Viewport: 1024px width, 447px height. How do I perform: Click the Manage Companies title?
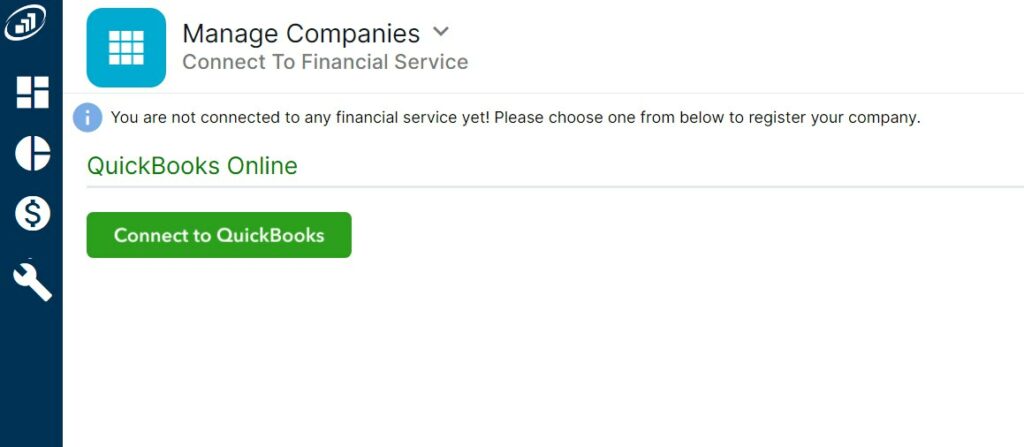[x=301, y=33]
